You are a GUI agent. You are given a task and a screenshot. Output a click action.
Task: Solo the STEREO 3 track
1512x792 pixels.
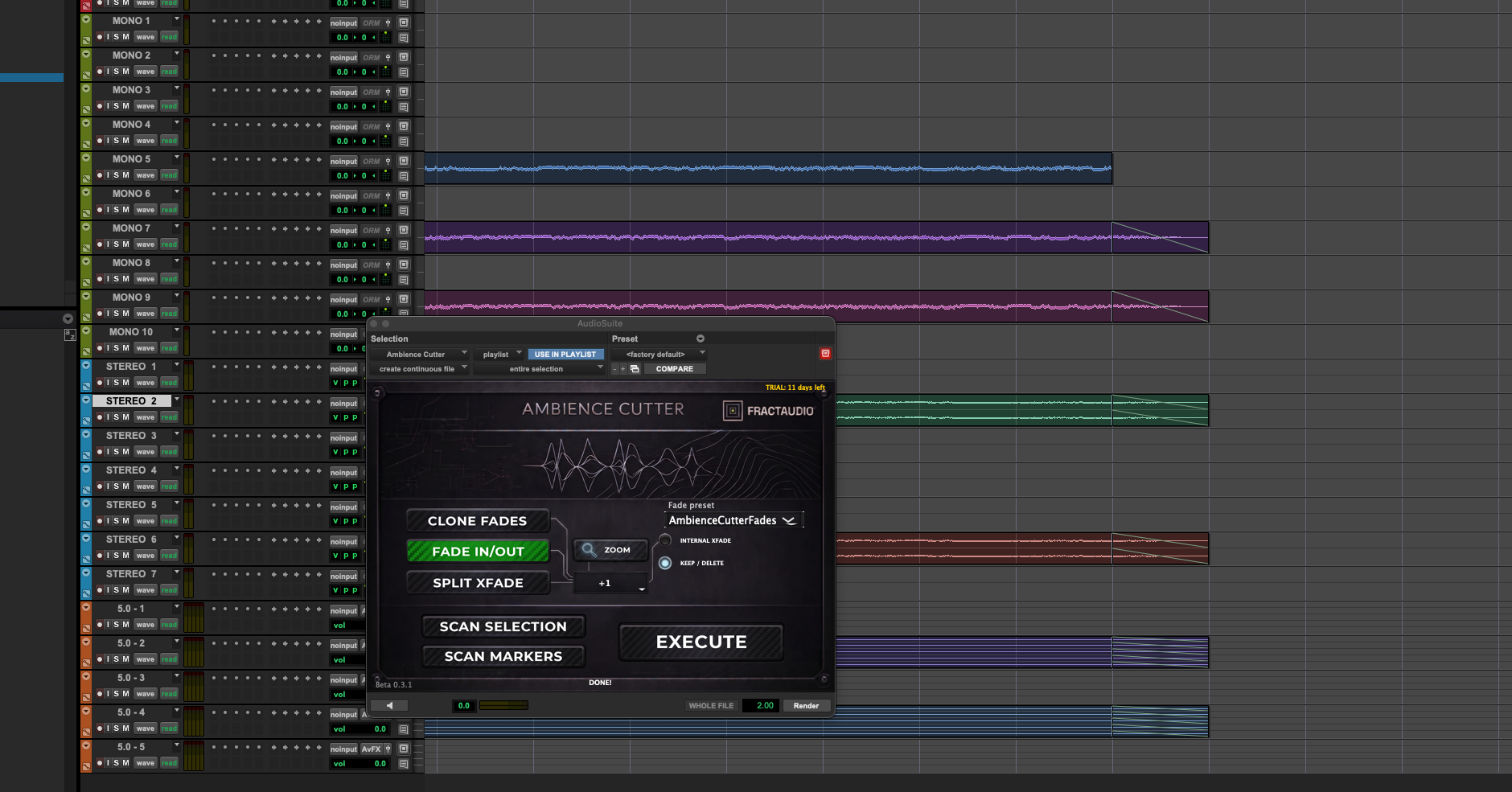116,452
